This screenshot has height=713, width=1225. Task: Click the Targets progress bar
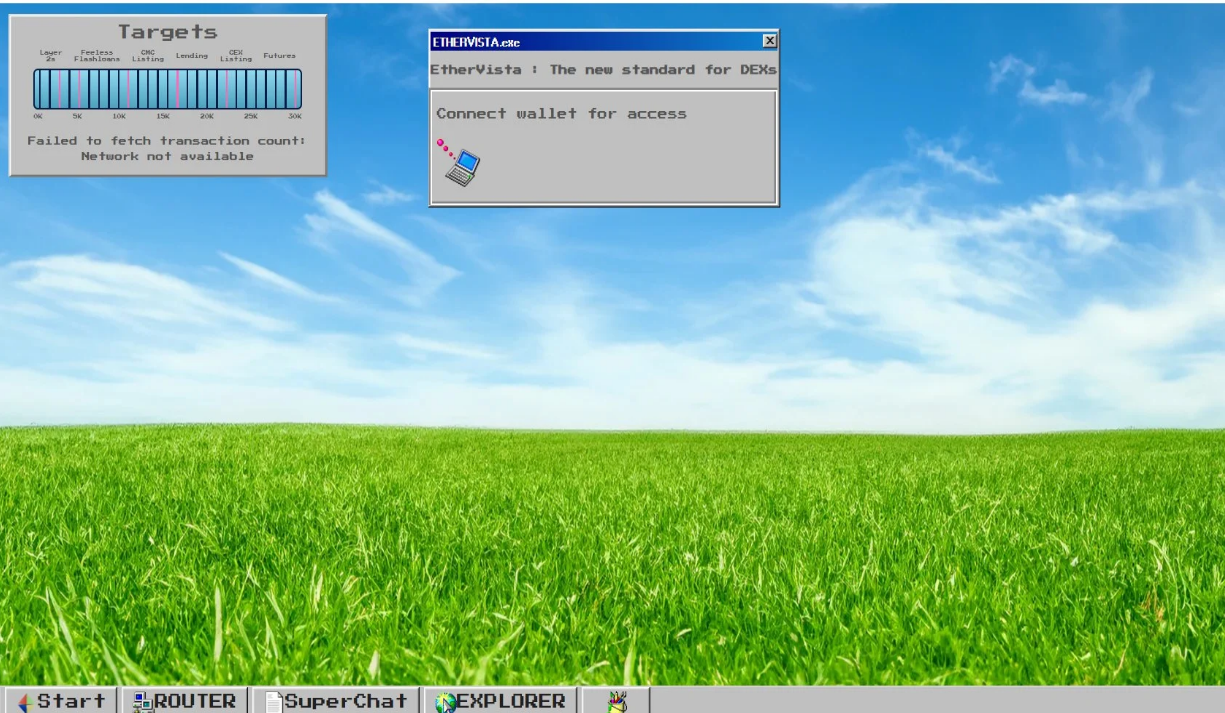tap(167, 89)
